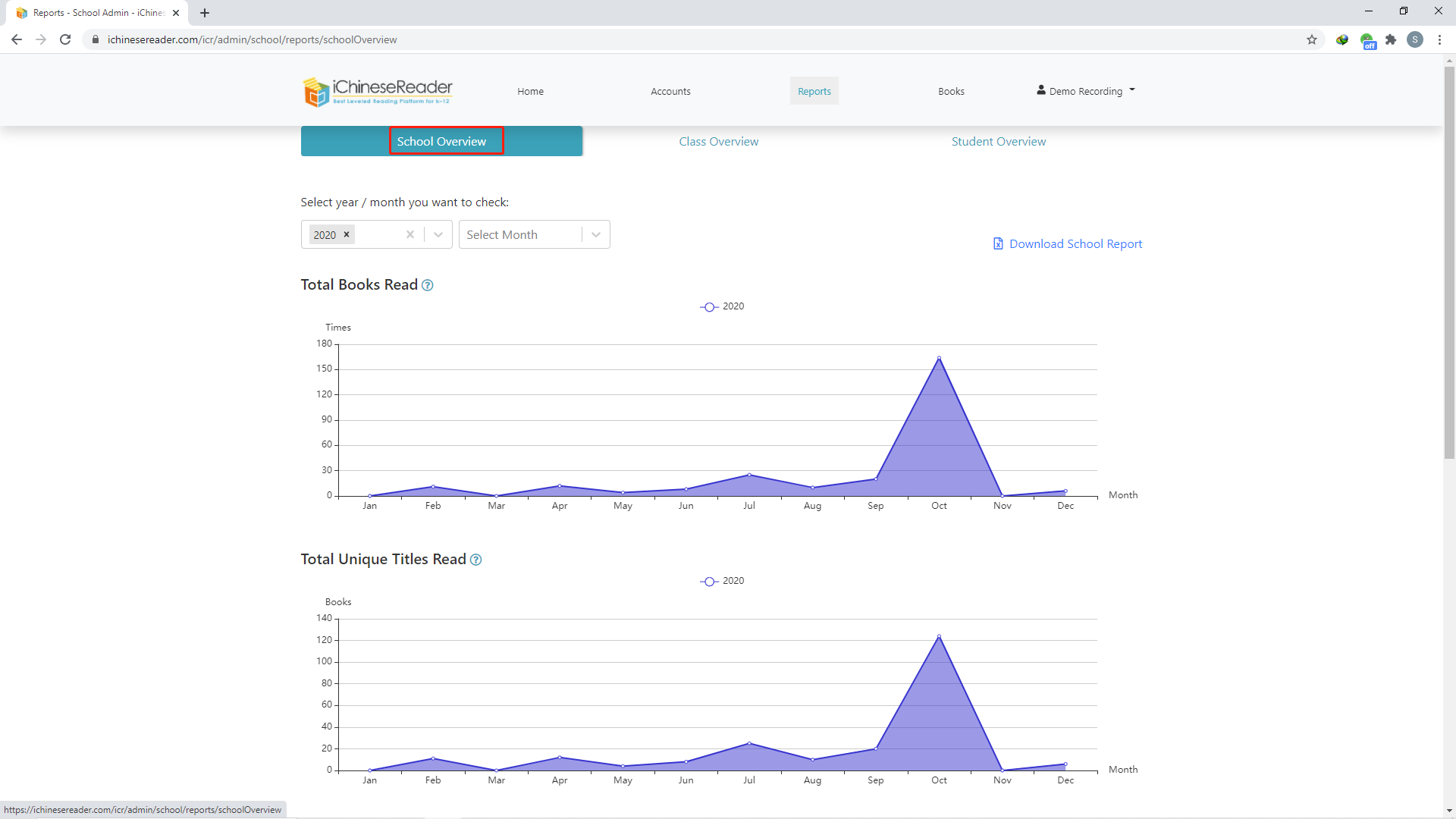The height and width of the screenshot is (819, 1456).
Task: Click Total Books Read help icon
Action: [428, 285]
